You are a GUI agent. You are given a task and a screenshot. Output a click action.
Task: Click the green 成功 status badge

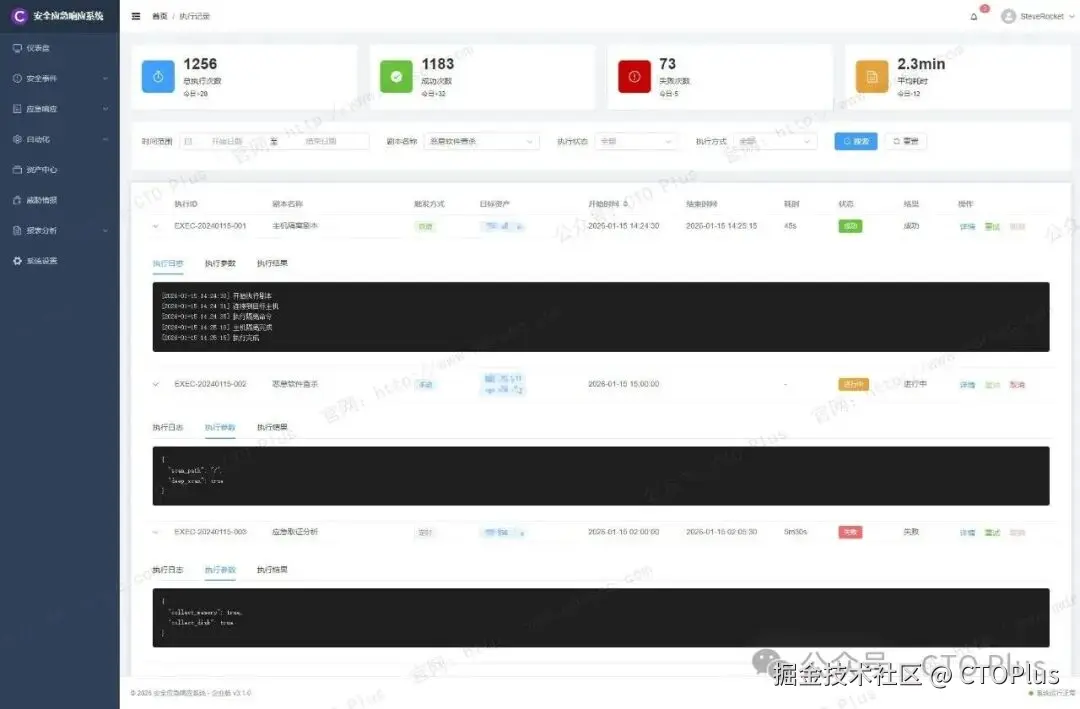tap(850, 226)
